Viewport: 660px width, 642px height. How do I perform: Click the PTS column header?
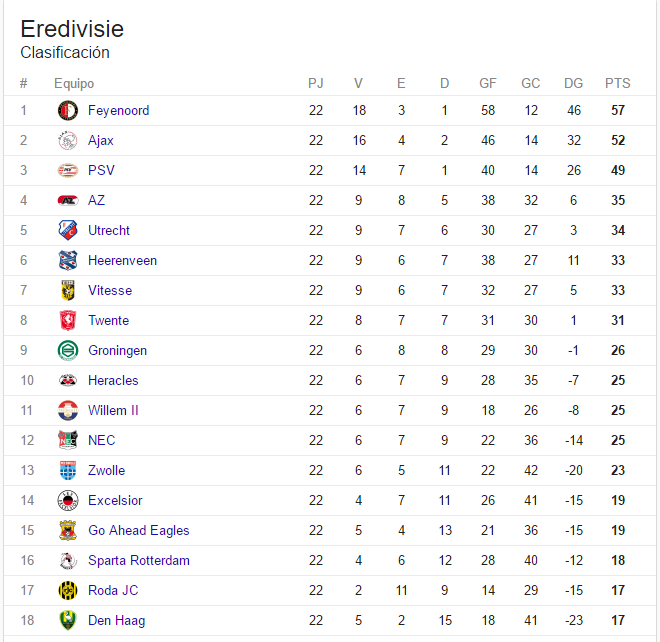click(x=617, y=83)
